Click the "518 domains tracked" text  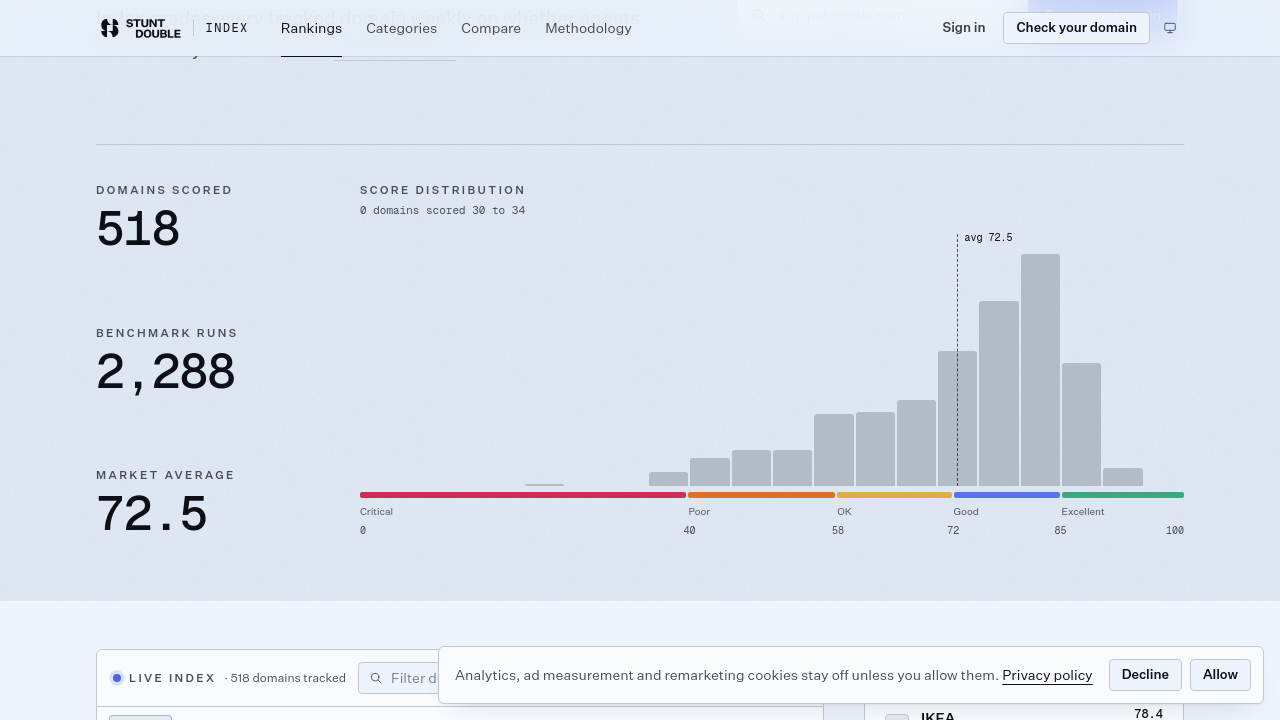click(x=288, y=678)
